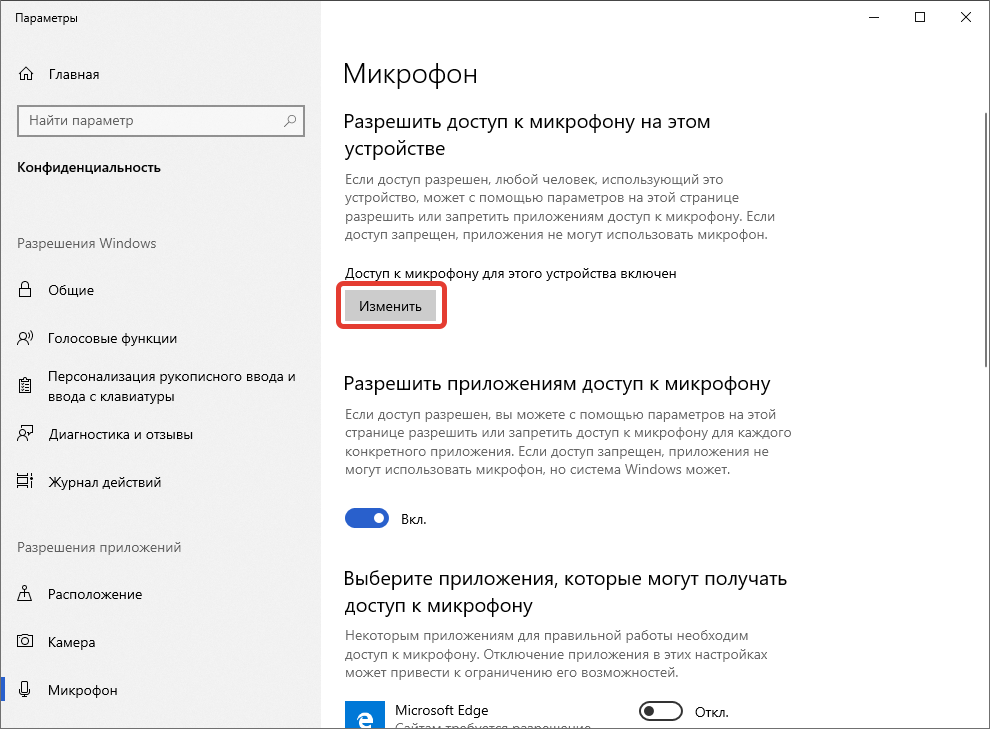Enable the Microsoft Edge microphone toggle
The image size is (990, 729).
659,712
